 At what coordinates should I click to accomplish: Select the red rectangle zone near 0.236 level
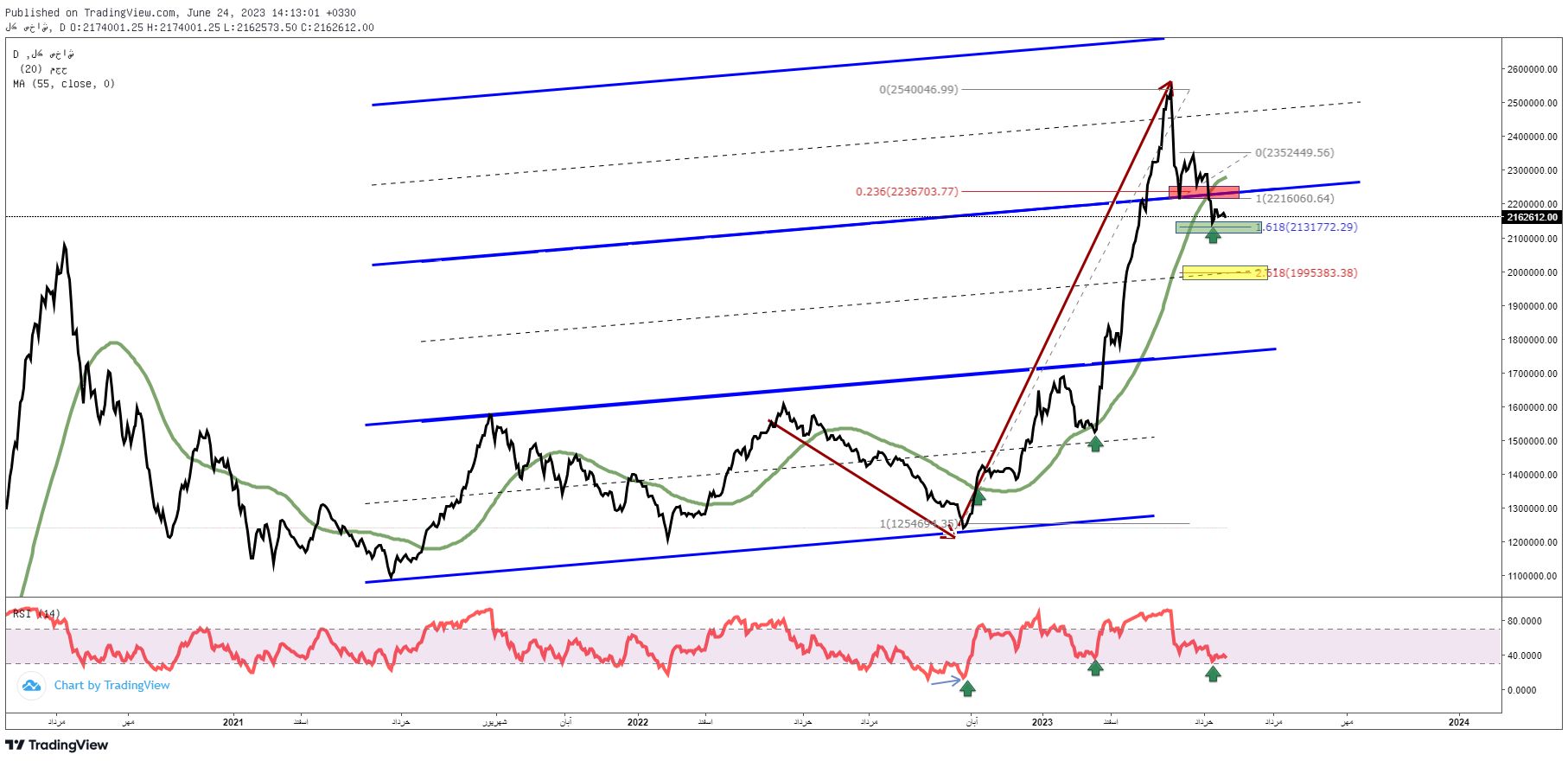pos(1203,192)
